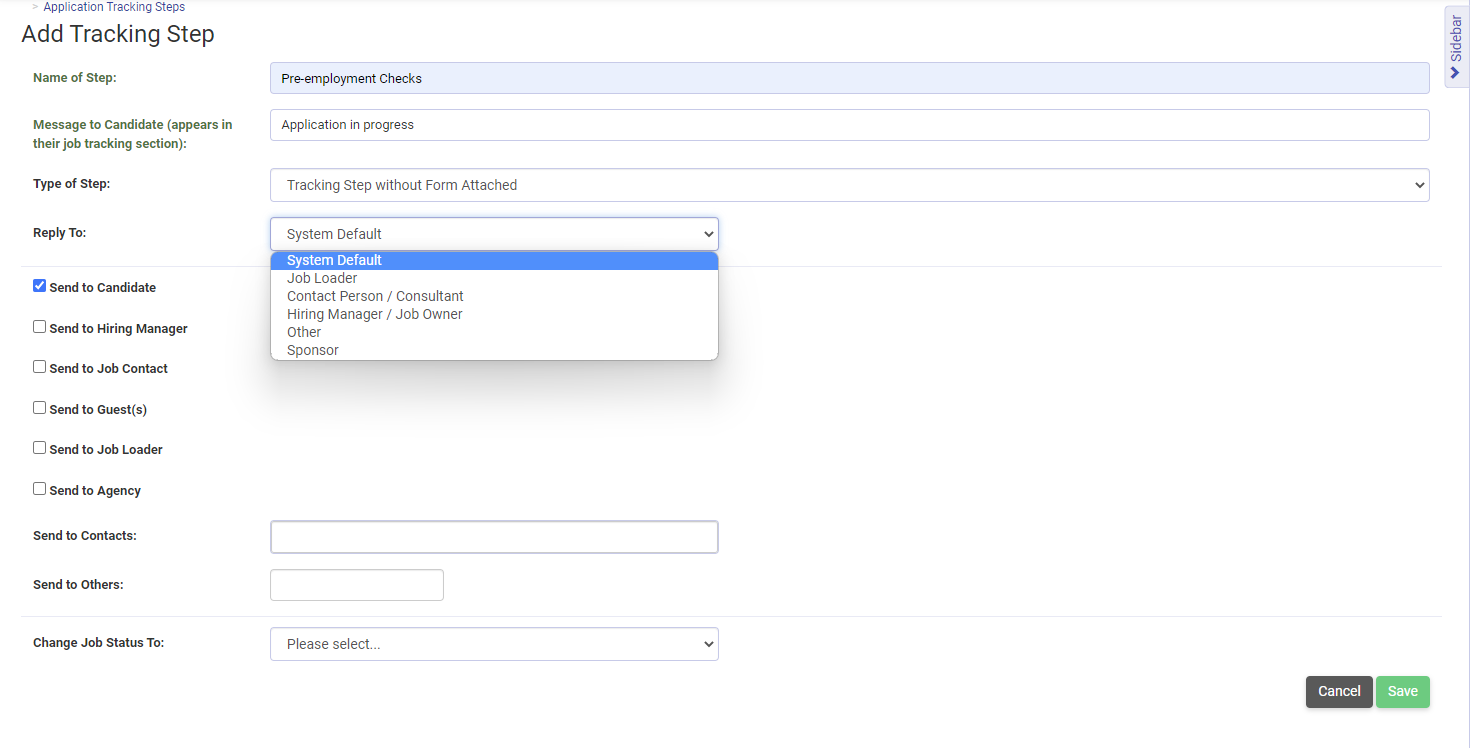Select Other in the Reply To list
1470x748 pixels.
click(304, 332)
